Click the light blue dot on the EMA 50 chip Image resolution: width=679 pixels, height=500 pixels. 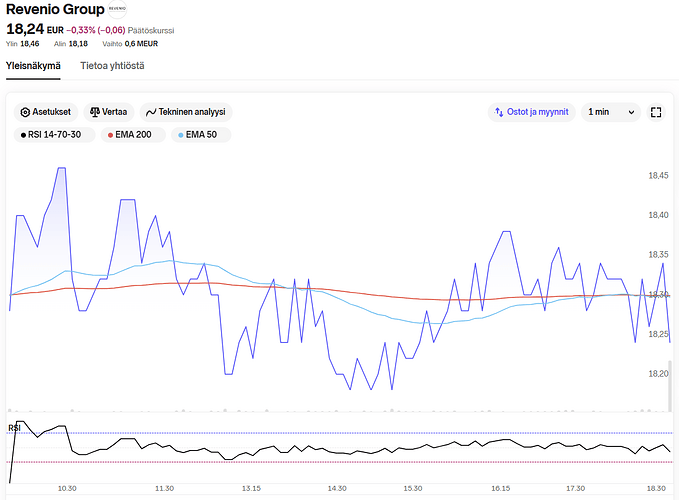(x=180, y=135)
